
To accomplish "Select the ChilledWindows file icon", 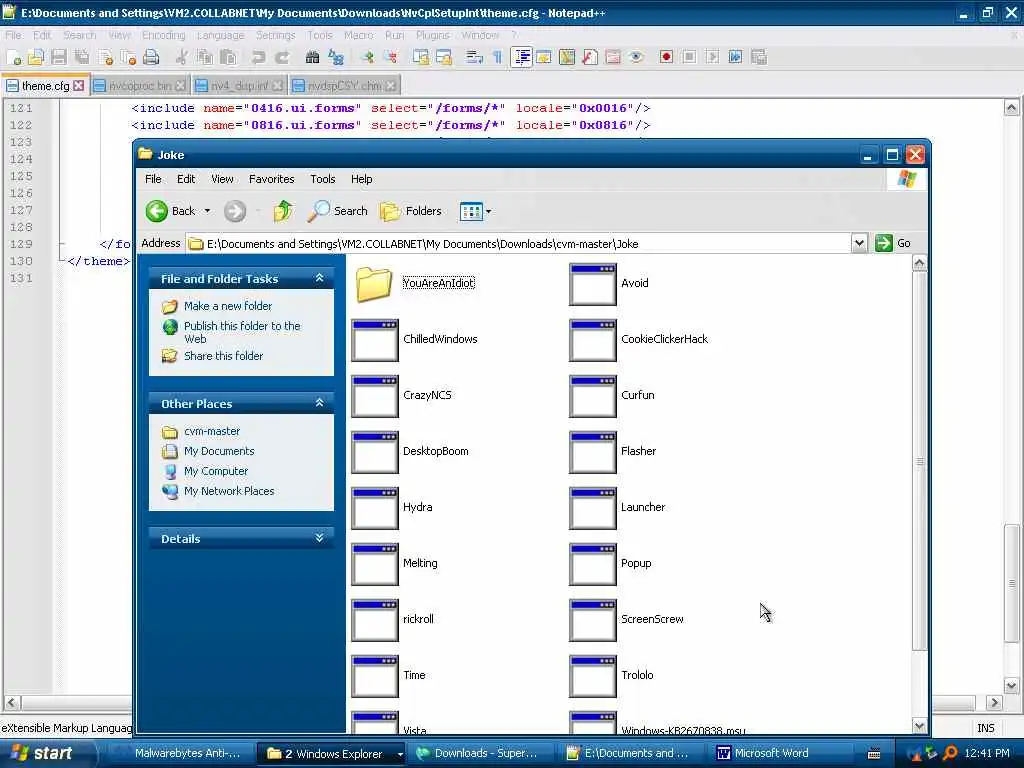I will 375,340.
